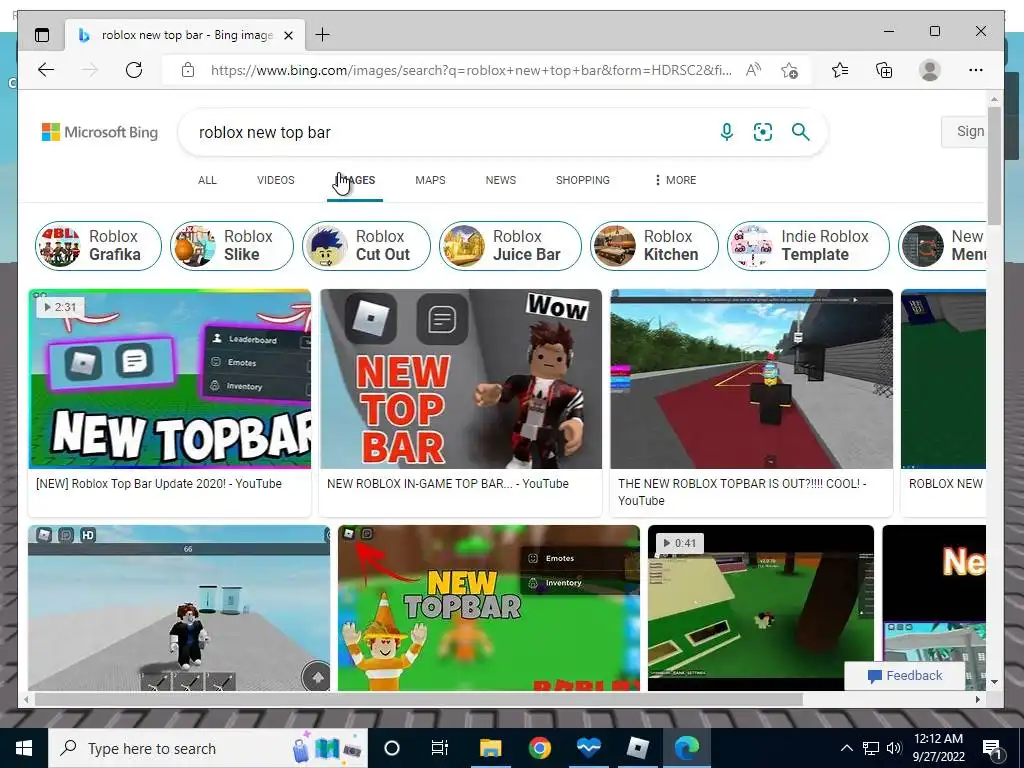Select Roblox Kitchen suggestion chip
Screen dimensions: 1024x768
pyautogui.click(x=654, y=246)
